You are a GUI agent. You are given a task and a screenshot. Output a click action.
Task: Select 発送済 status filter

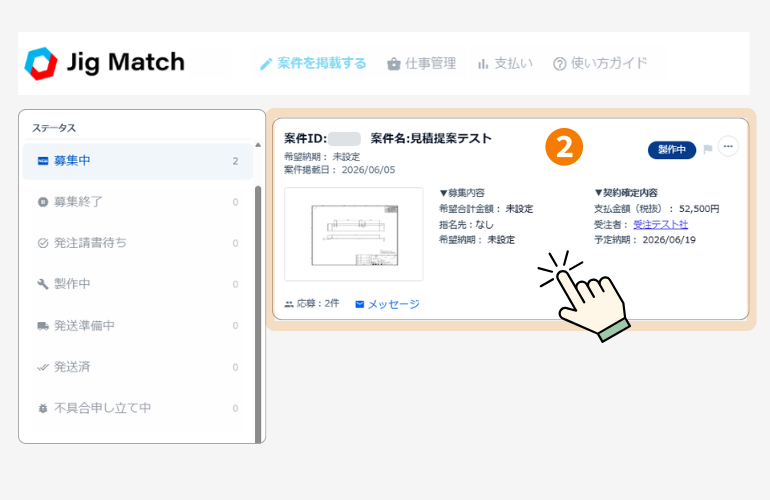(x=138, y=367)
